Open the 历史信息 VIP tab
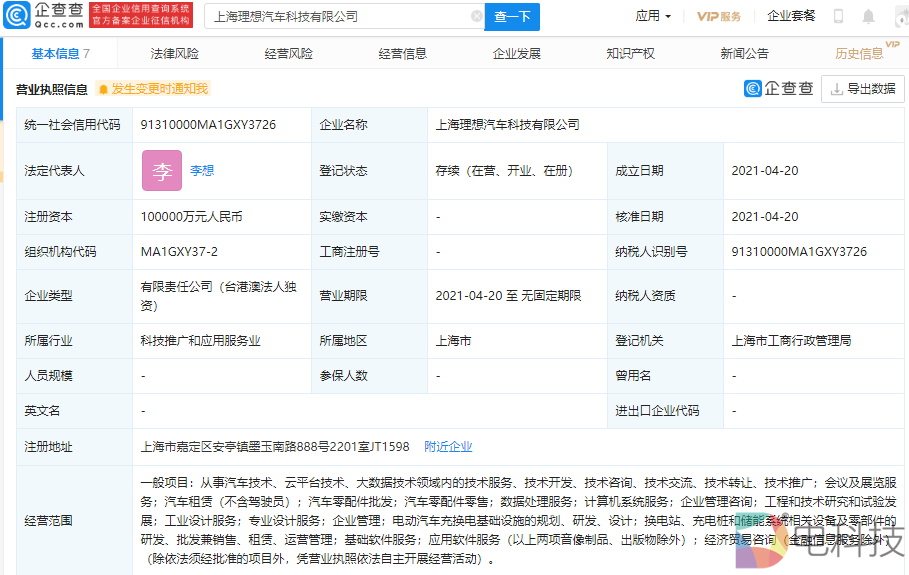This screenshot has width=909, height=575. point(859,54)
